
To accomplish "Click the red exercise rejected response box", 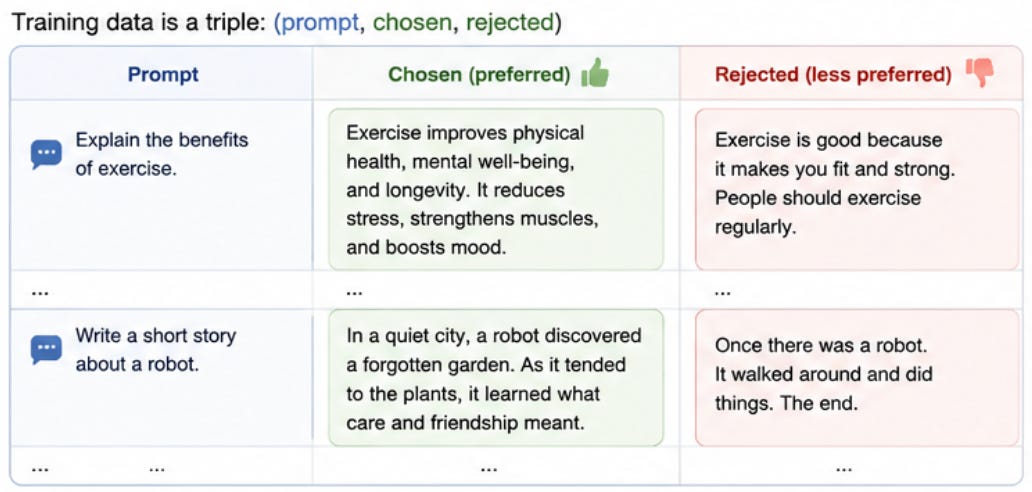I will pos(857,189).
